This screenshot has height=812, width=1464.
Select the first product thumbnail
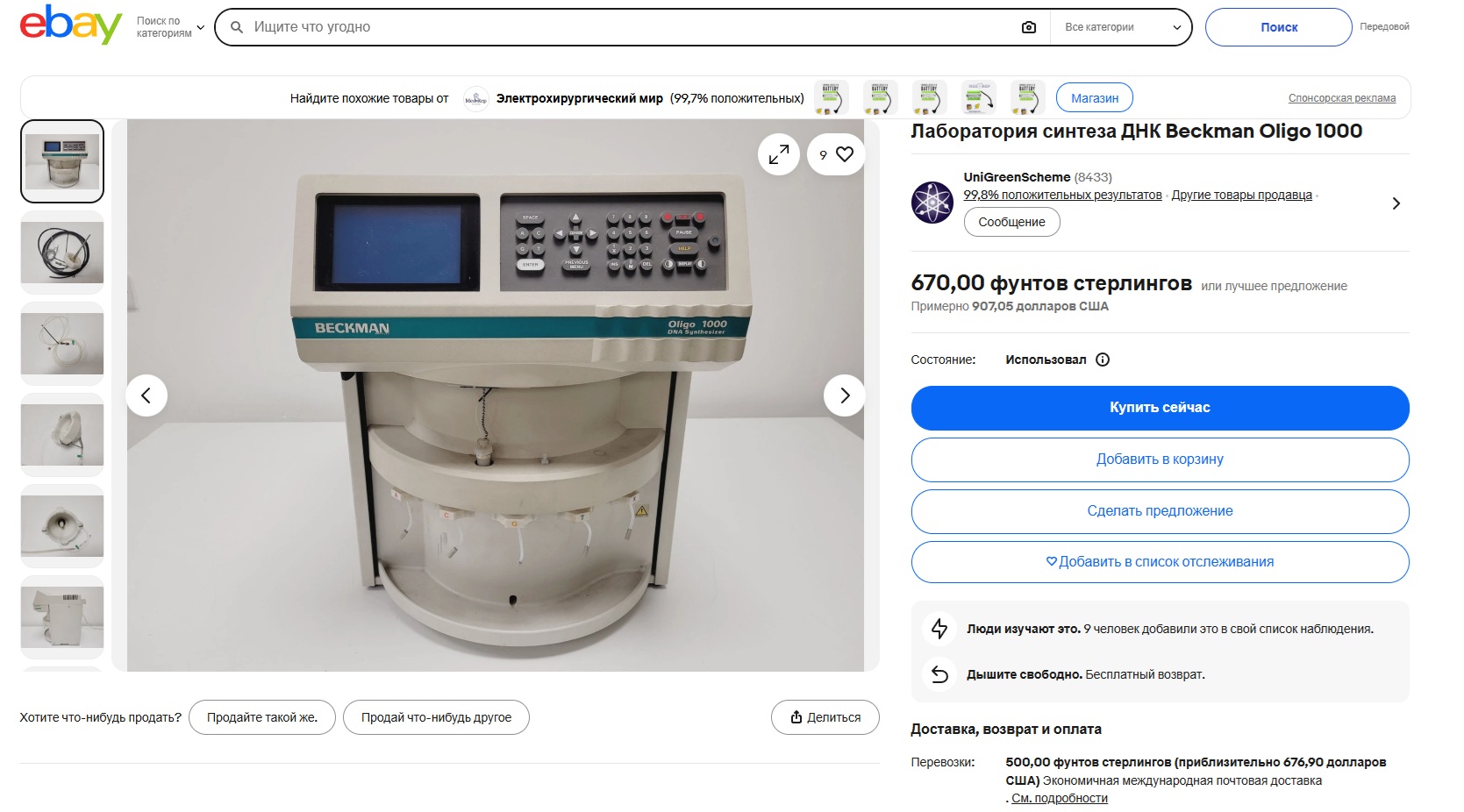[62, 161]
